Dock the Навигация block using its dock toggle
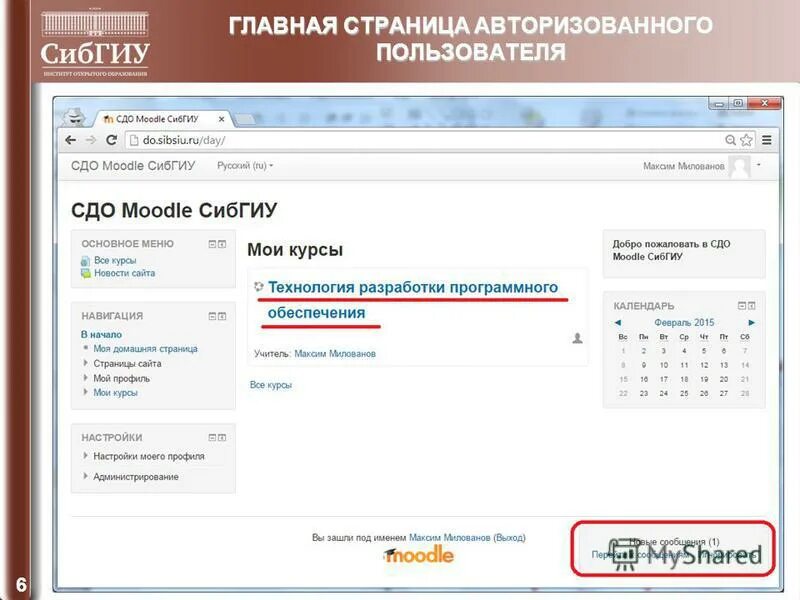 (222, 315)
